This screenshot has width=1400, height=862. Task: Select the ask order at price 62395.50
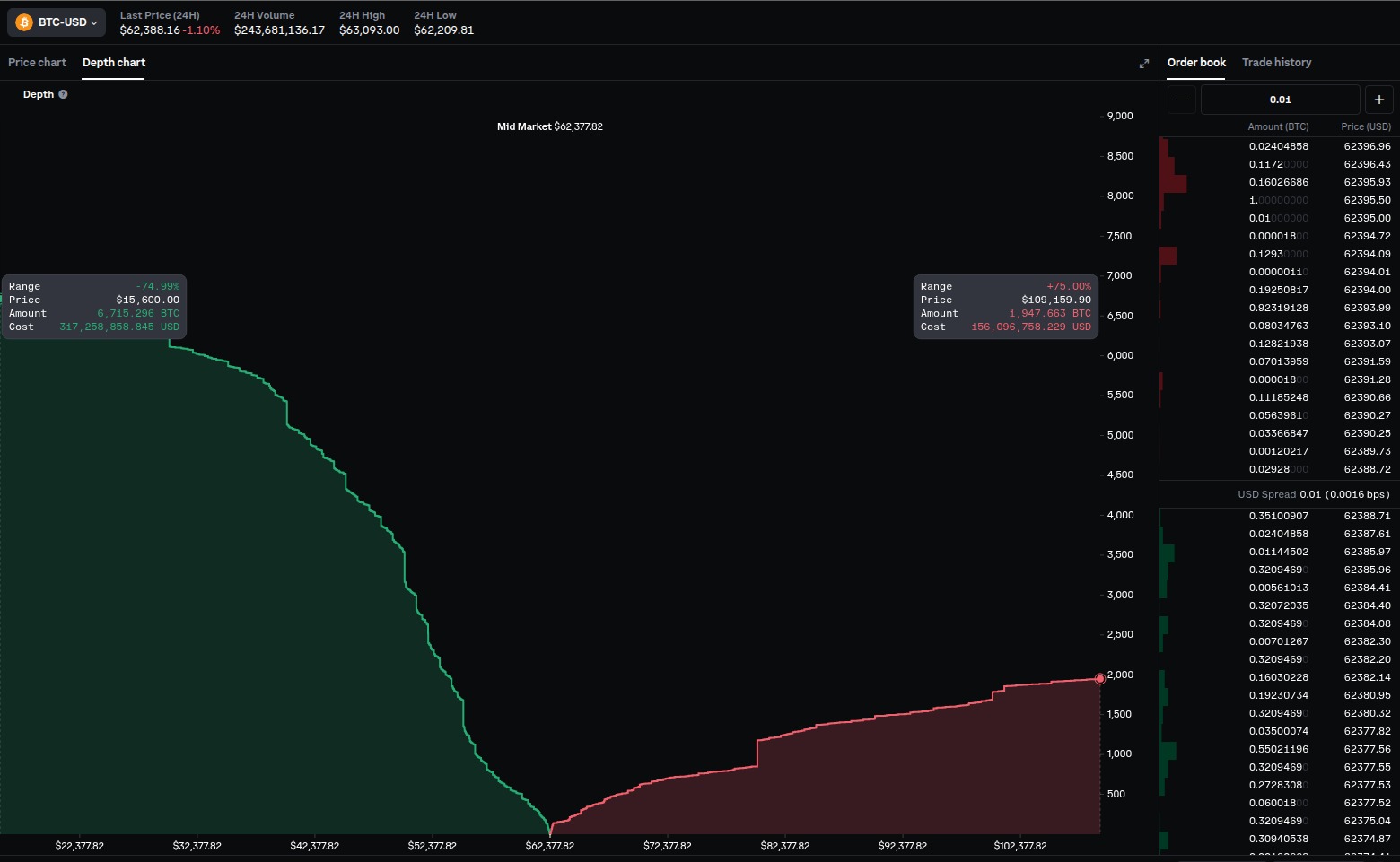point(1279,200)
